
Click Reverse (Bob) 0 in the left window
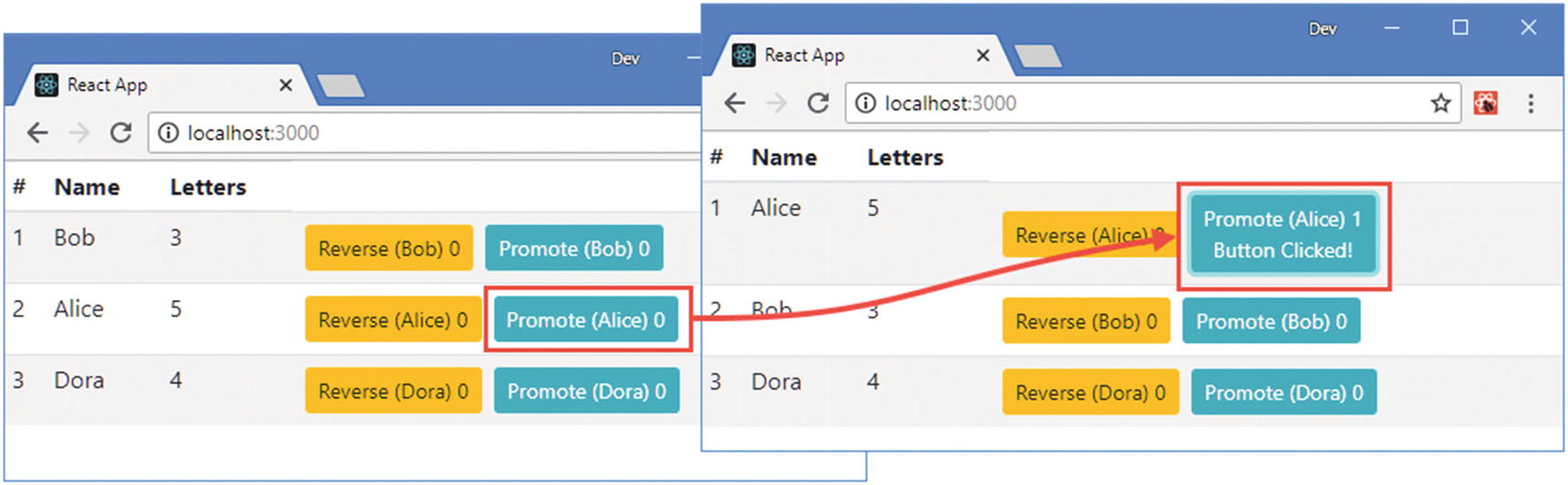(388, 249)
